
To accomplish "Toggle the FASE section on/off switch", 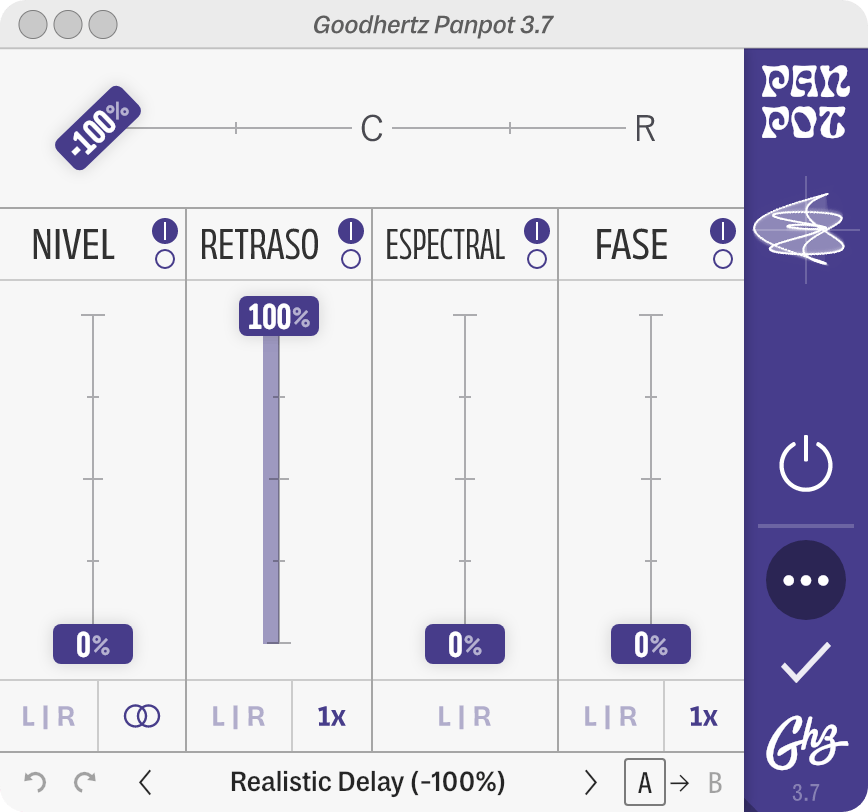I will point(723,244).
